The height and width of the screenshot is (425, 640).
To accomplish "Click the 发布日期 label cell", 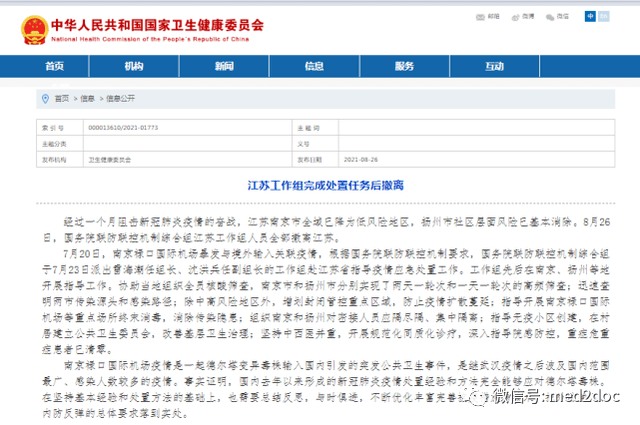I will point(315,160).
